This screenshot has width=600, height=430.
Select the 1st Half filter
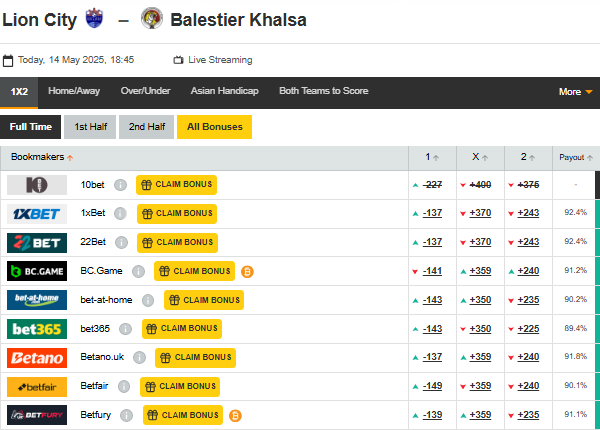click(90, 127)
